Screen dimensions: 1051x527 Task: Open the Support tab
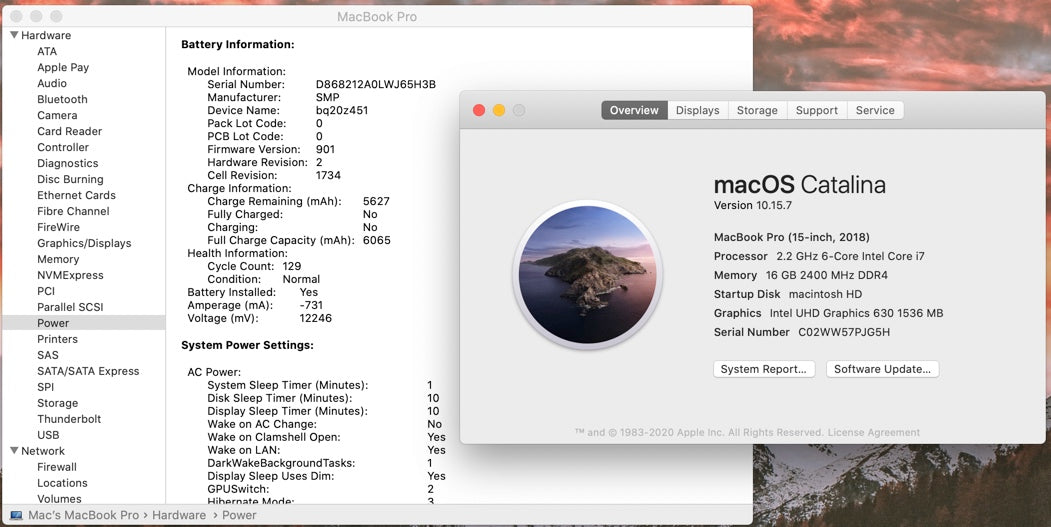coord(816,110)
